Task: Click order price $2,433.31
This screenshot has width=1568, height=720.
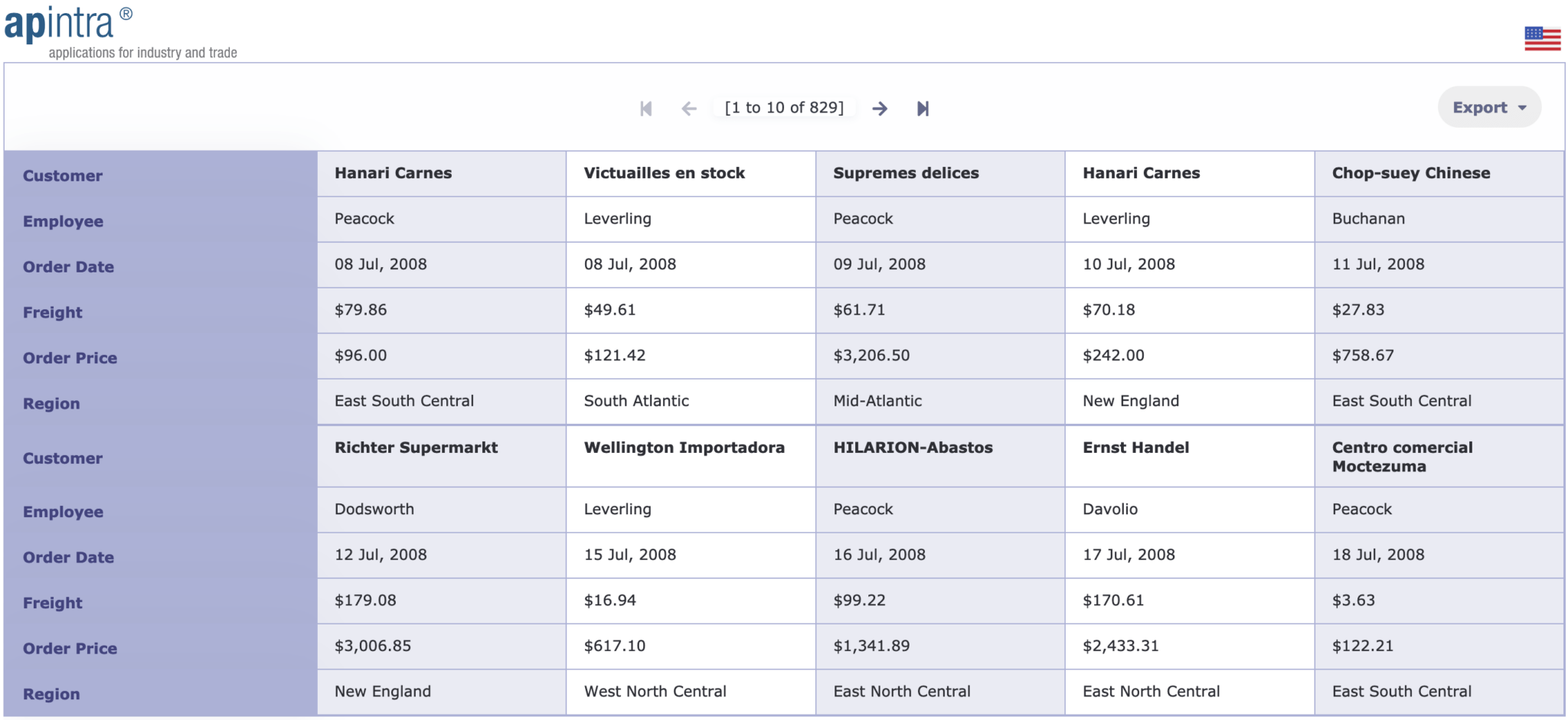Action: click(1121, 646)
